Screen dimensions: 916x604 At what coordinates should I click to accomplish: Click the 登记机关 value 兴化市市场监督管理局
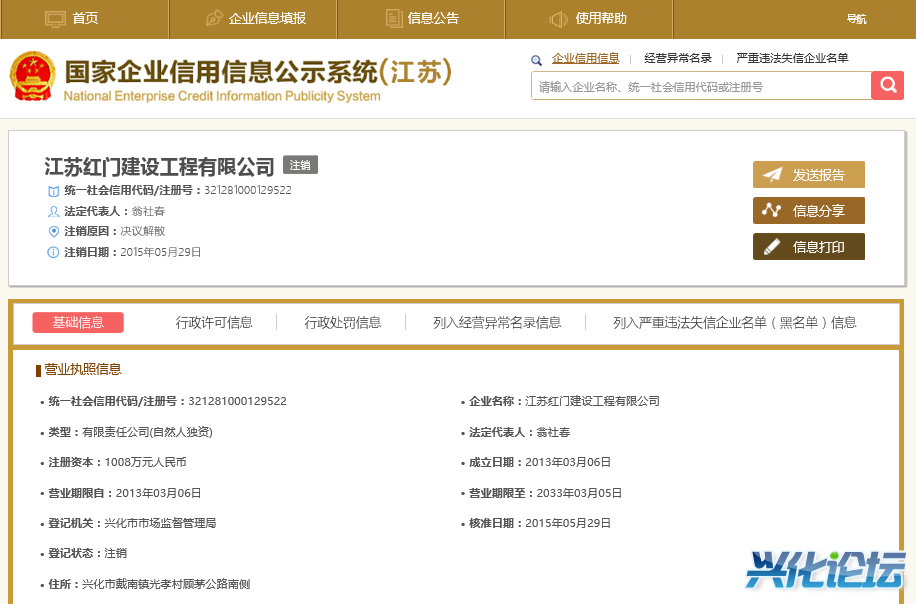click(x=160, y=523)
